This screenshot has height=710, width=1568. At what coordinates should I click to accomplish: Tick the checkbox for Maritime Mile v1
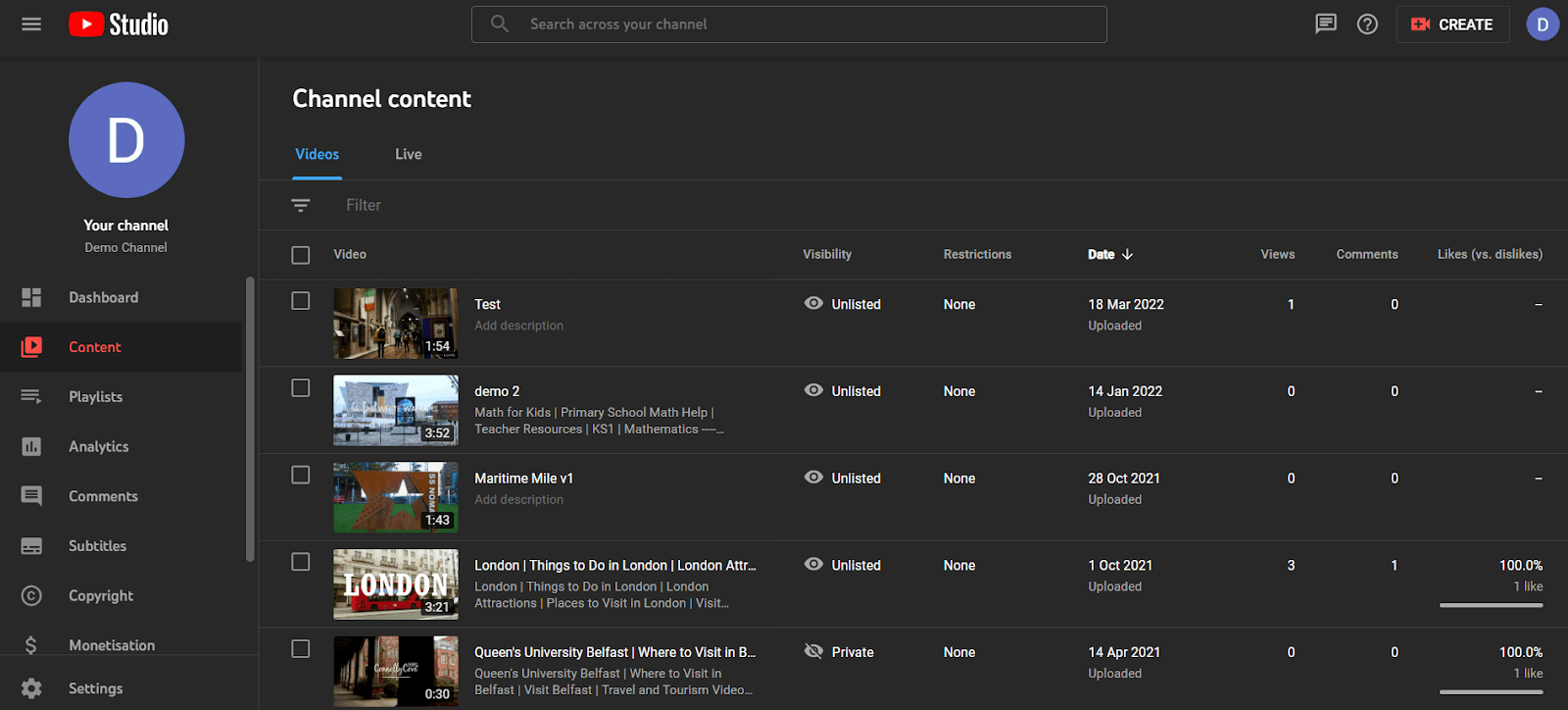coord(301,475)
